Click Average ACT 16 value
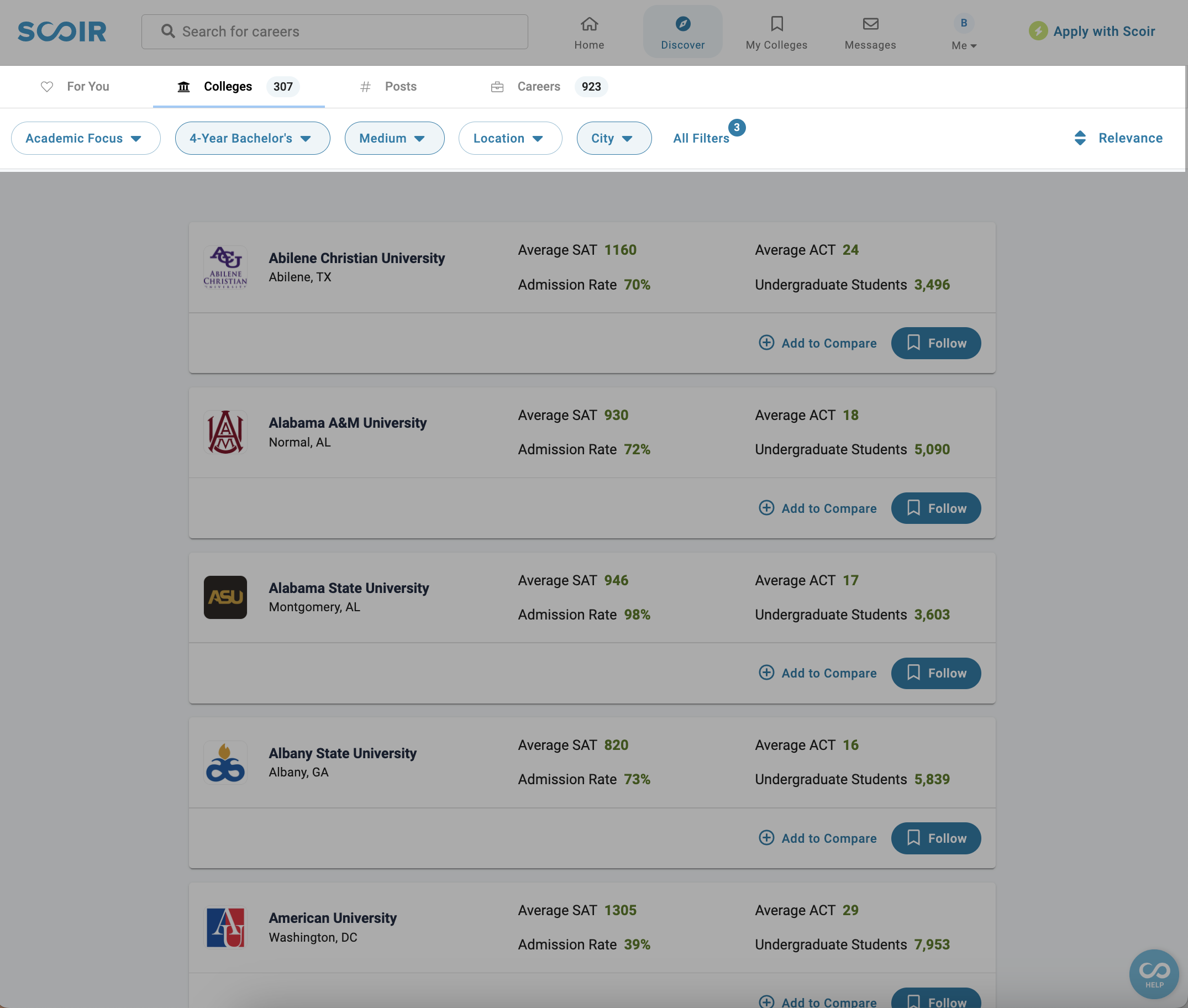The height and width of the screenshot is (1008, 1188). [x=850, y=744]
